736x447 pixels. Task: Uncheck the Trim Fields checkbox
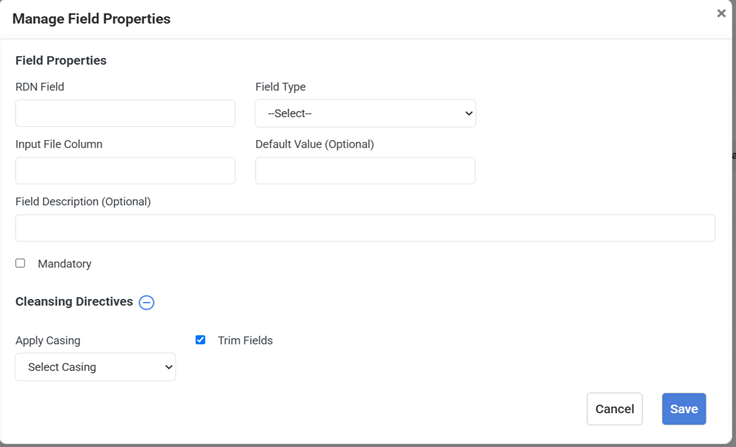(x=200, y=340)
